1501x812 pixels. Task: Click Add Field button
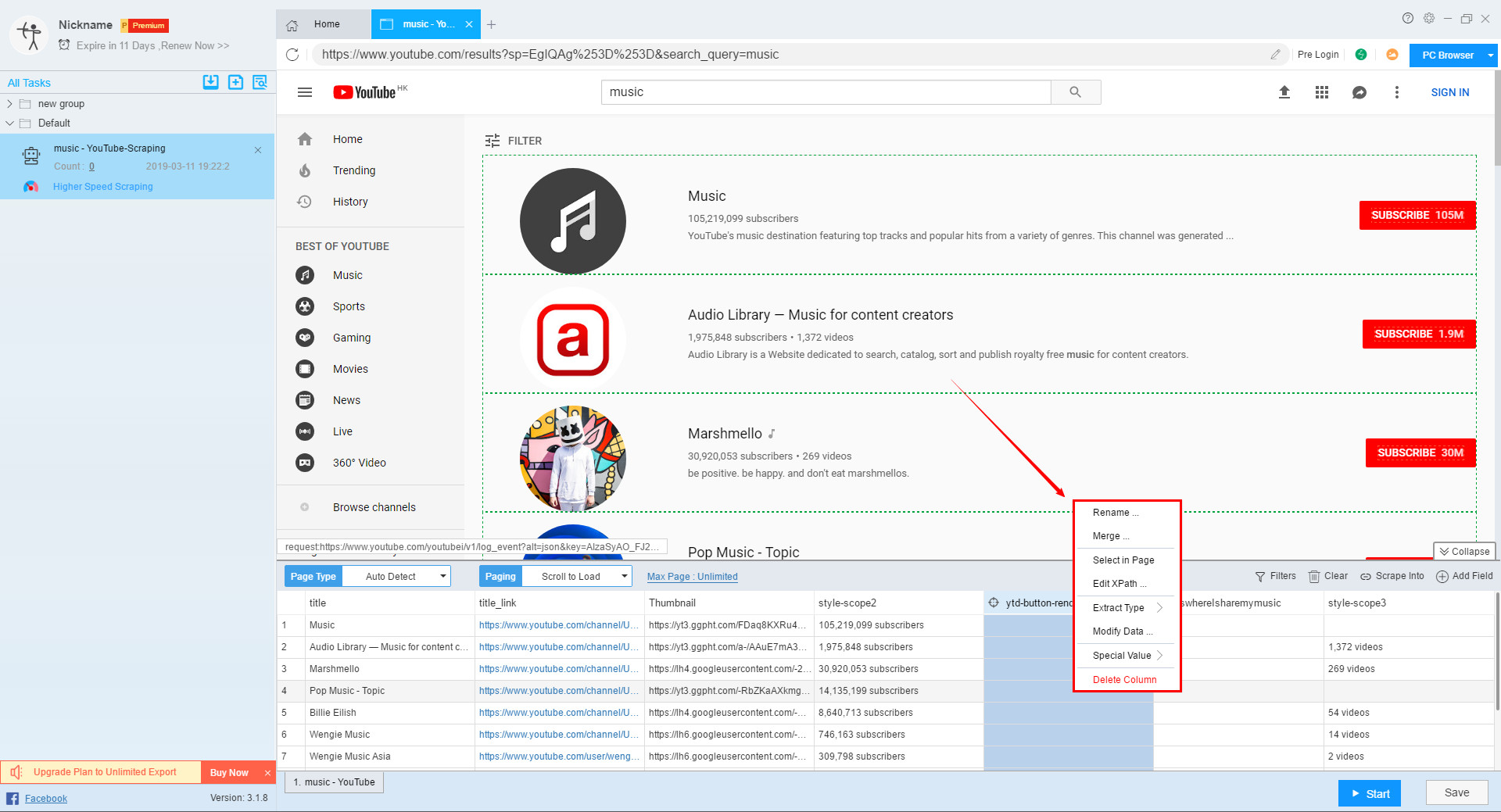[x=1465, y=576]
